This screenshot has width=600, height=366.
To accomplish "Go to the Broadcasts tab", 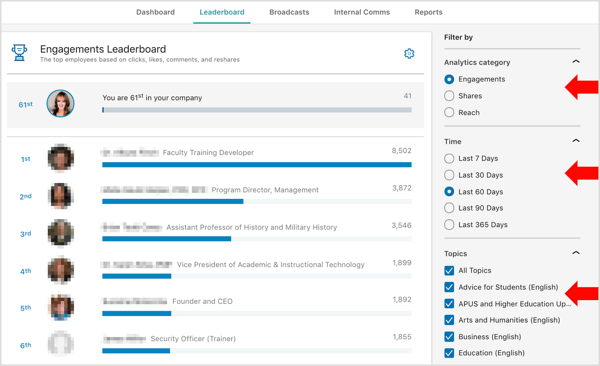I will [x=289, y=12].
